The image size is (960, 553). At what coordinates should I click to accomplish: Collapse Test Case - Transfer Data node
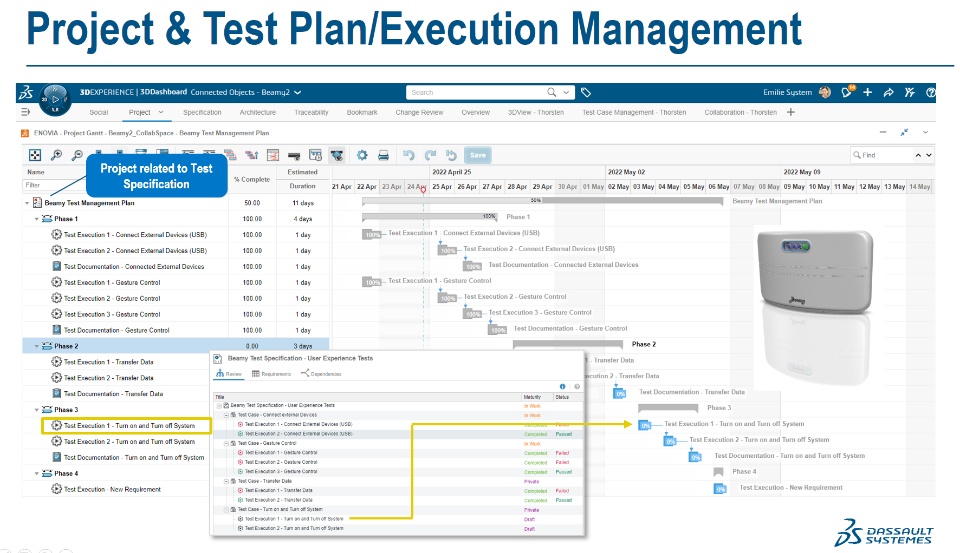[227, 481]
